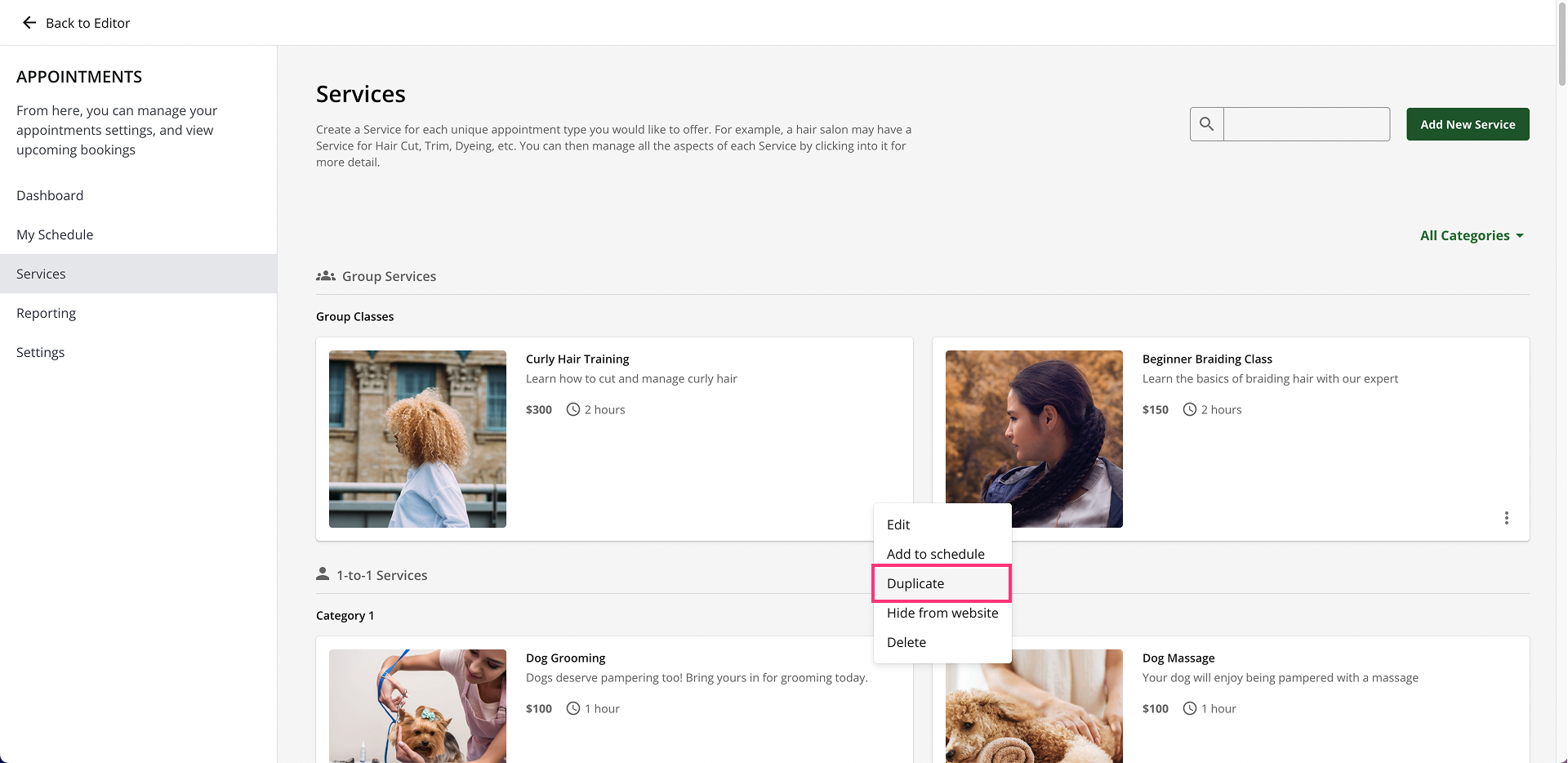Click the Beginner Braiding Class description text
The height and width of the screenshot is (763, 1568).
tap(1270, 378)
